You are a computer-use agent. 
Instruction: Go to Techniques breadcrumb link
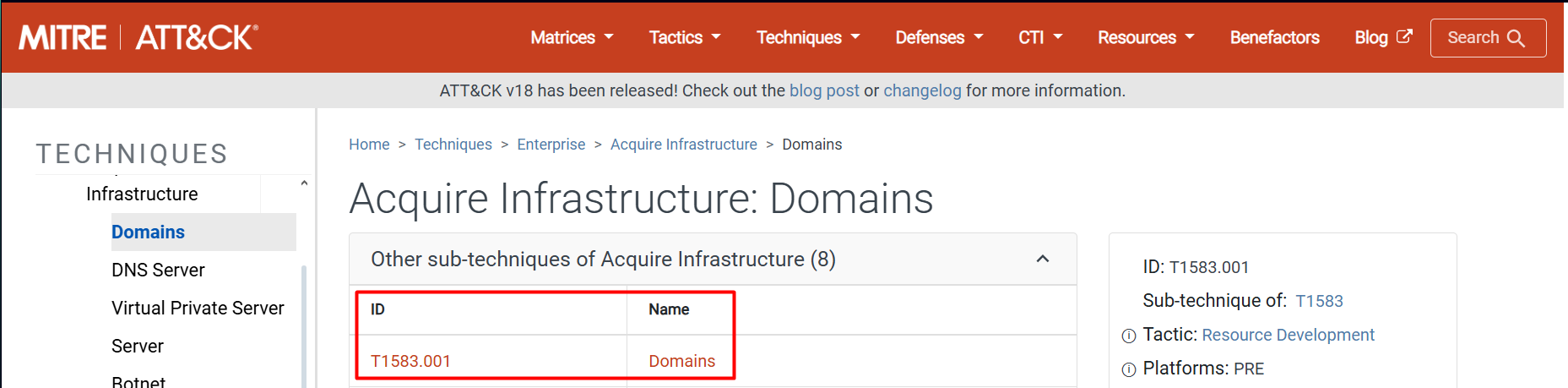click(x=453, y=145)
